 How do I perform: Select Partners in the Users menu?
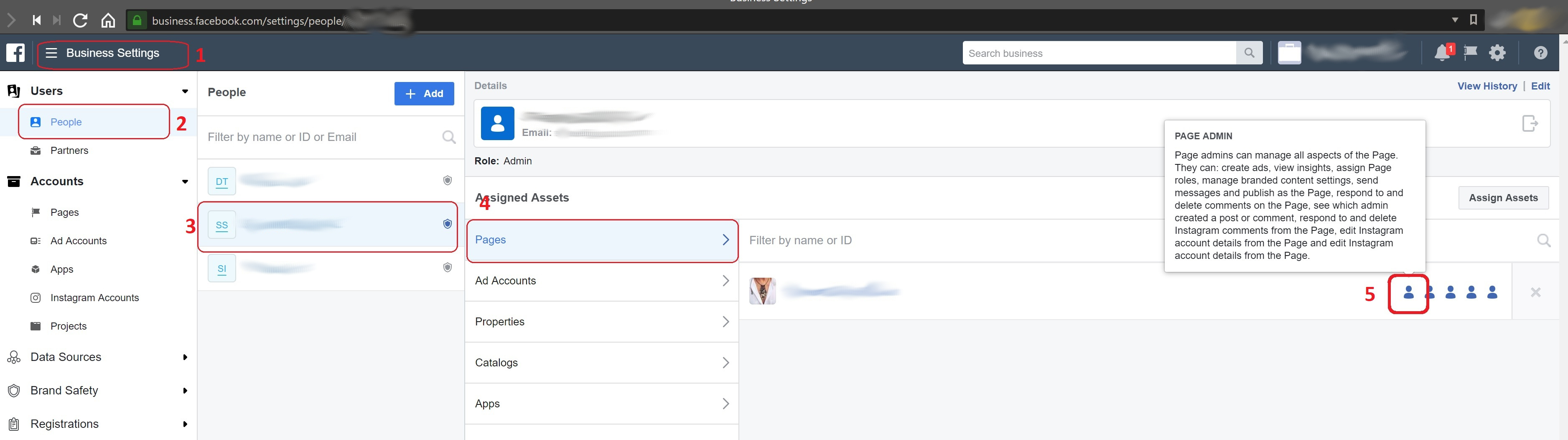[x=69, y=150]
